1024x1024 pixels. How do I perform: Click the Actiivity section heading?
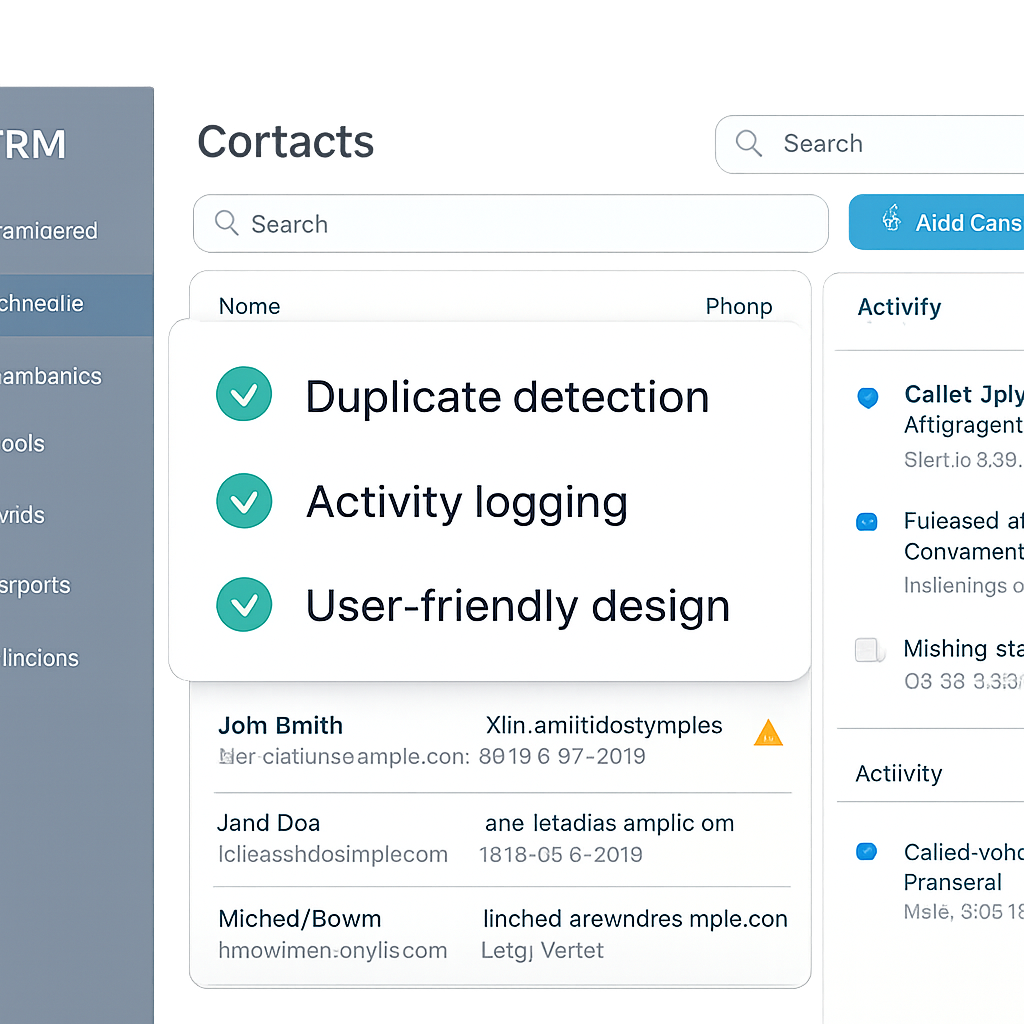[899, 773]
